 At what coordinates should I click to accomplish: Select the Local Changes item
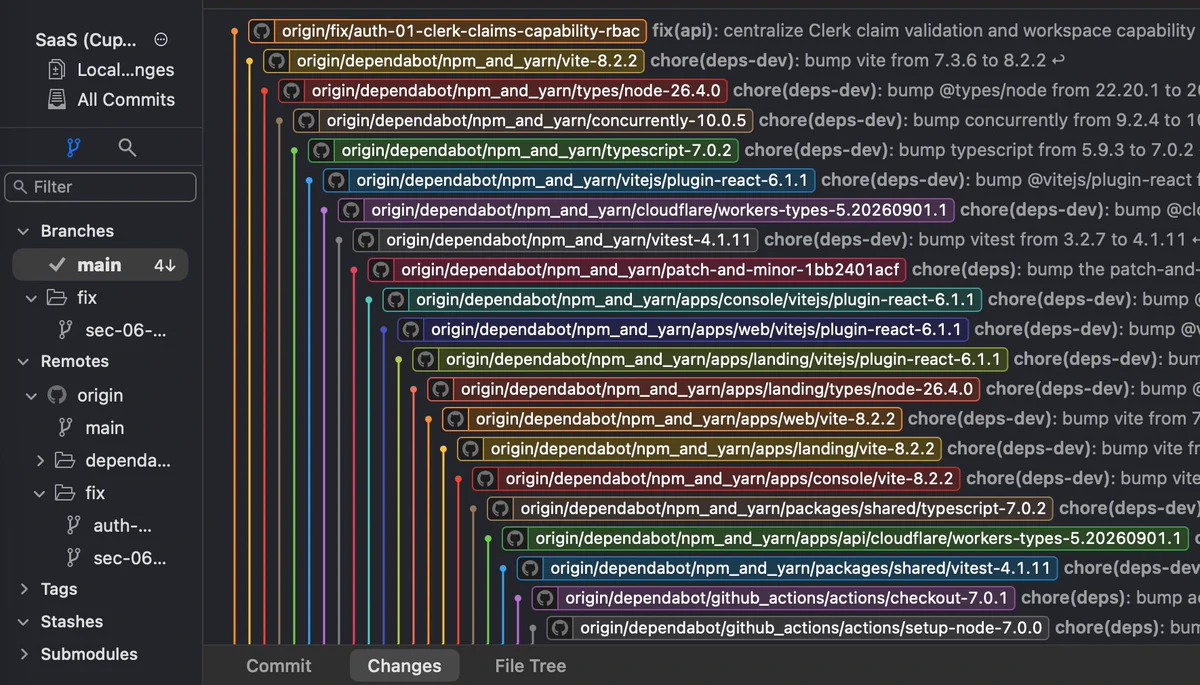pyautogui.click(x=111, y=70)
